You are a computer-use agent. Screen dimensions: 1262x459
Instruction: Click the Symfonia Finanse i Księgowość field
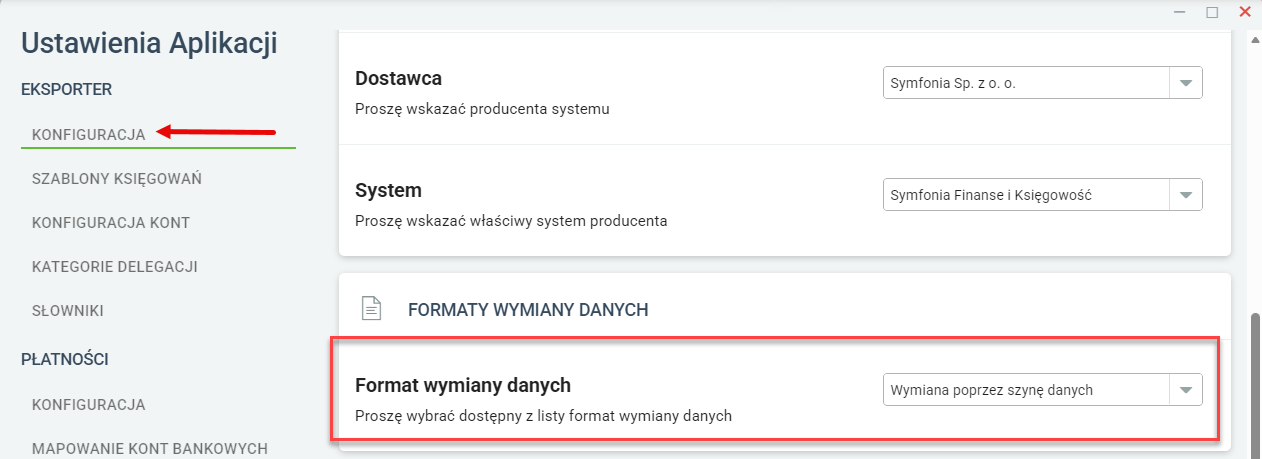pos(1042,195)
